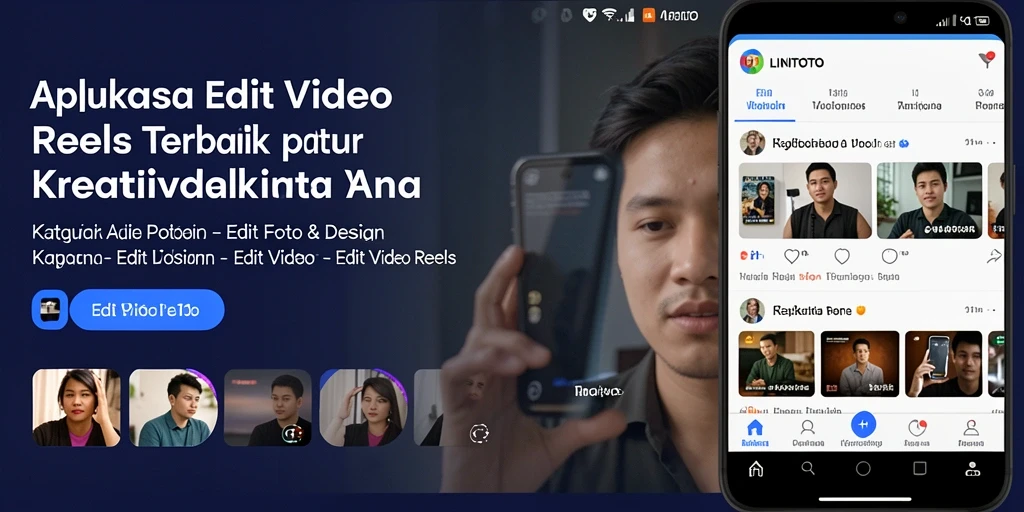Image resolution: width=1024 pixels, height=512 pixels.
Task: Open thumbnail of man in teal polo
Action: pyautogui.click(x=173, y=408)
